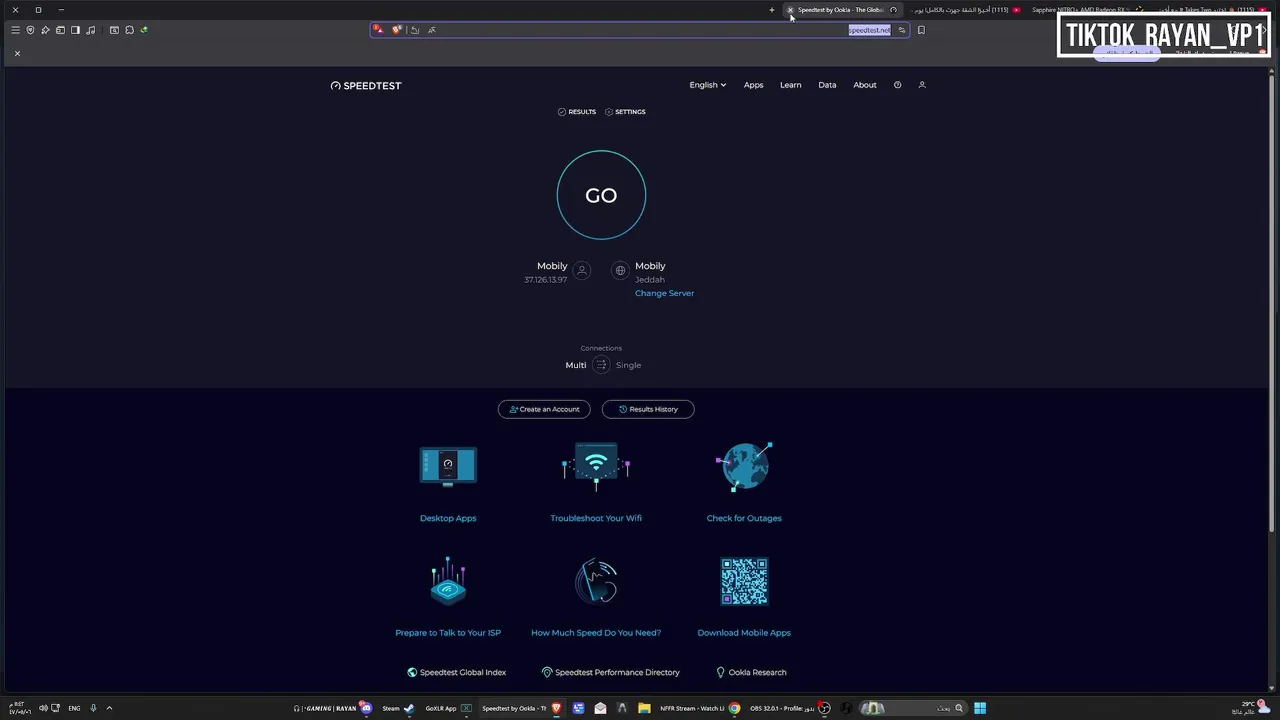Open Steam from the taskbar
This screenshot has height=720, width=1280.
click(x=397, y=708)
